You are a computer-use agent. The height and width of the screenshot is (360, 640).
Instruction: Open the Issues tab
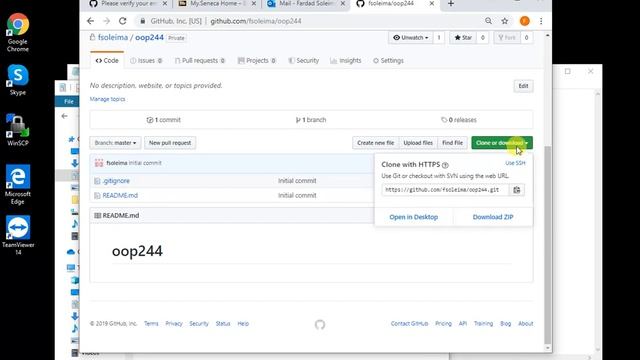pos(146,60)
